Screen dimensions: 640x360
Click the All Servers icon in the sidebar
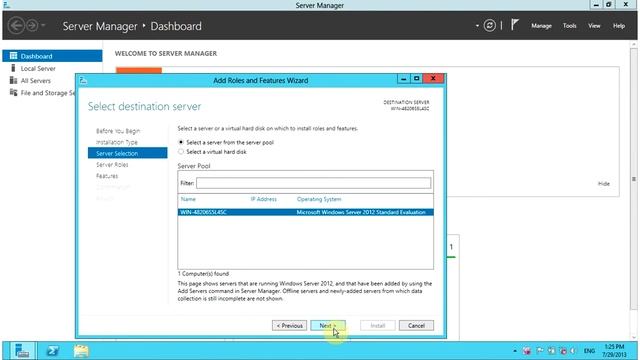(x=13, y=80)
